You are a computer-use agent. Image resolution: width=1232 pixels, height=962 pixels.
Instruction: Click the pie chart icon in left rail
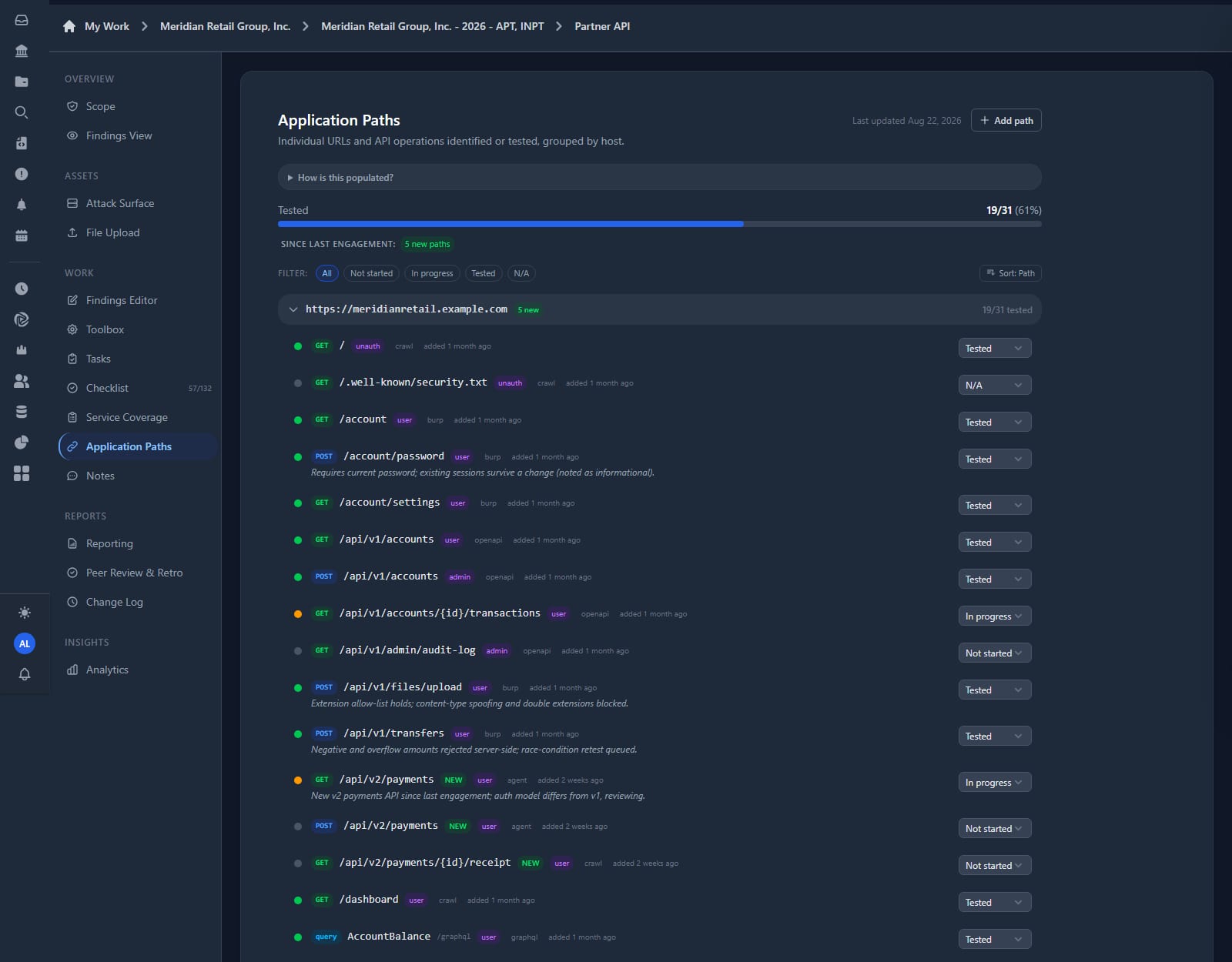[22, 443]
